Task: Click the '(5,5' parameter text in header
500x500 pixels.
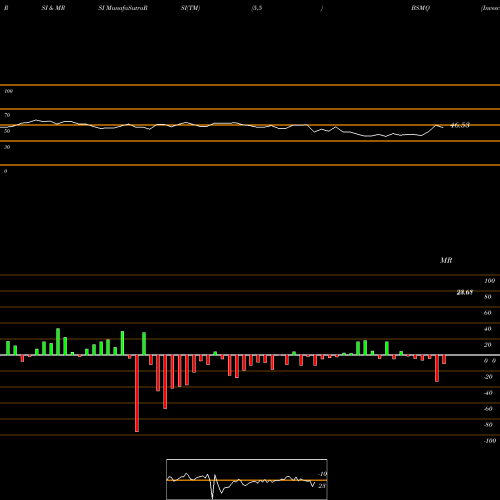Action: point(257,8)
